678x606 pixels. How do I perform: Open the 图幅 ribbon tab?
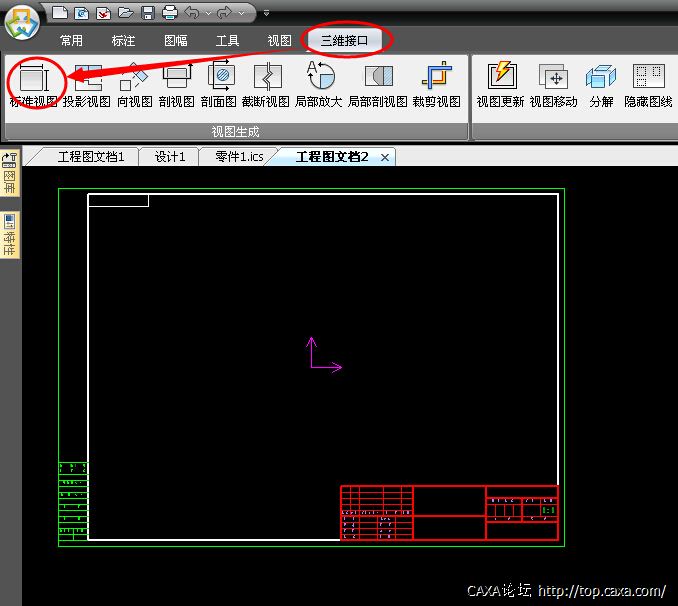tap(176, 41)
